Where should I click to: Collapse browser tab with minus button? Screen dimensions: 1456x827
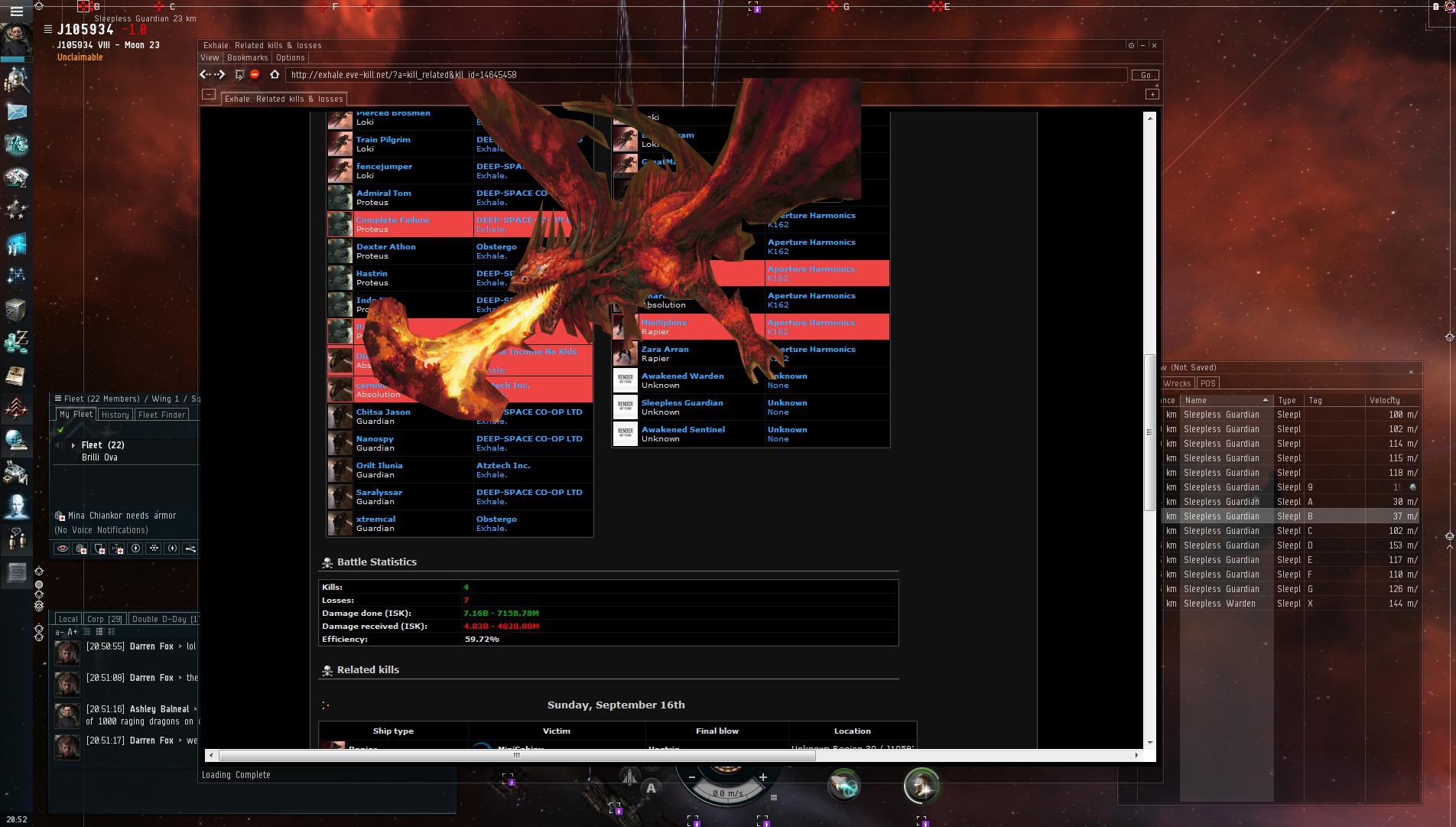[208, 94]
